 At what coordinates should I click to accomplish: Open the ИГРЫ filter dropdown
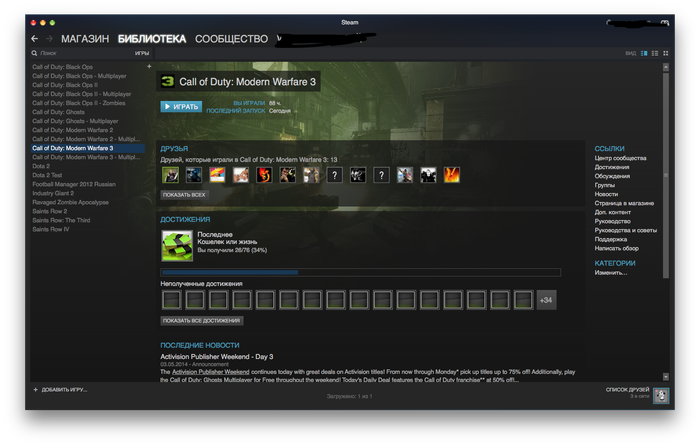[x=142, y=53]
